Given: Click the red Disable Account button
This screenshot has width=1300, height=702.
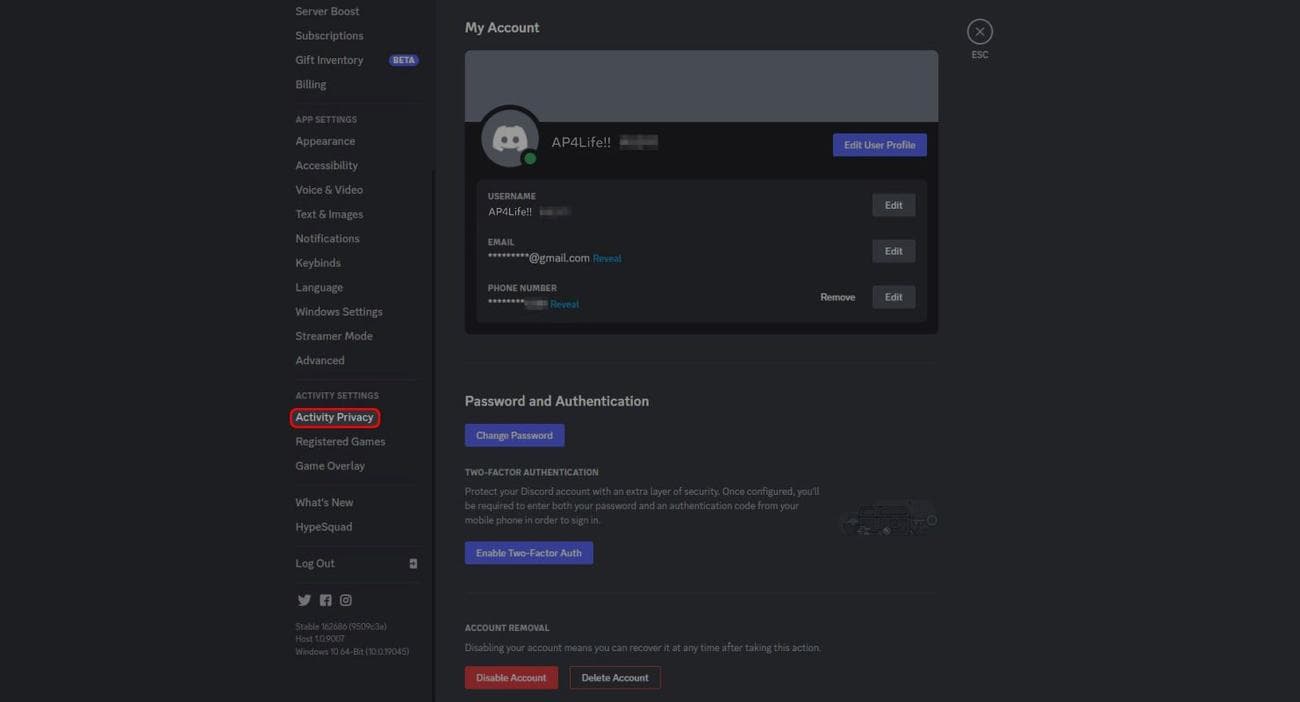Looking at the screenshot, I should coord(511,678).
